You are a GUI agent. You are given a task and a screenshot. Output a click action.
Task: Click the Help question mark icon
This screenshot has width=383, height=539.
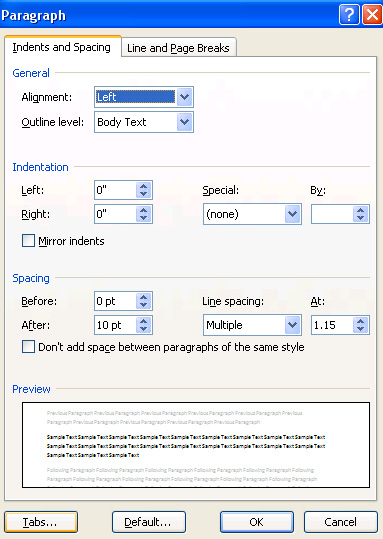[x=349, y=15]
